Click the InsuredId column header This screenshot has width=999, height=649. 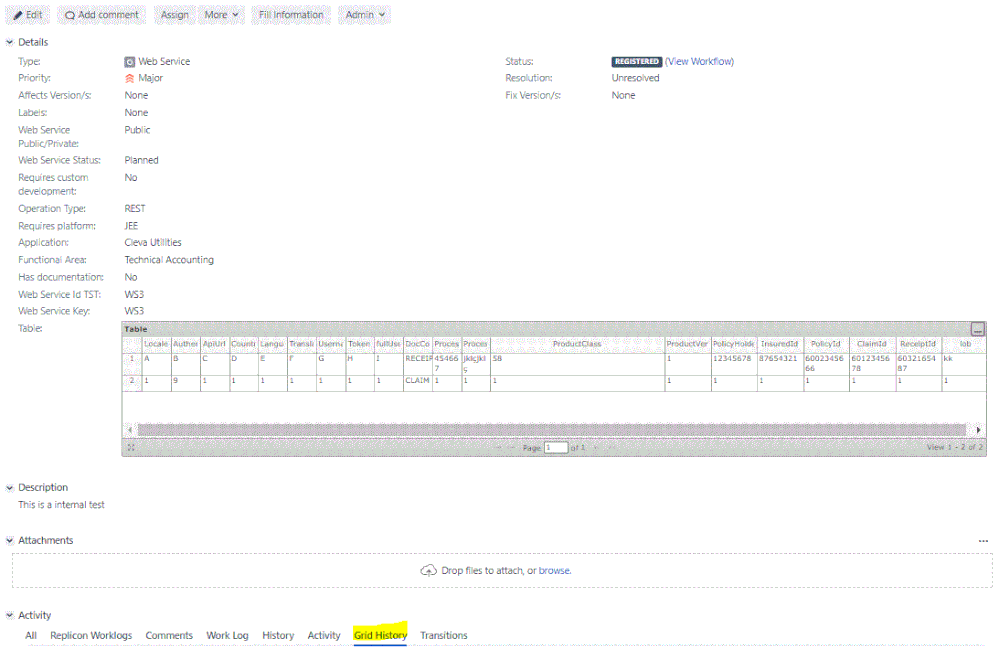tap(780, 345)
